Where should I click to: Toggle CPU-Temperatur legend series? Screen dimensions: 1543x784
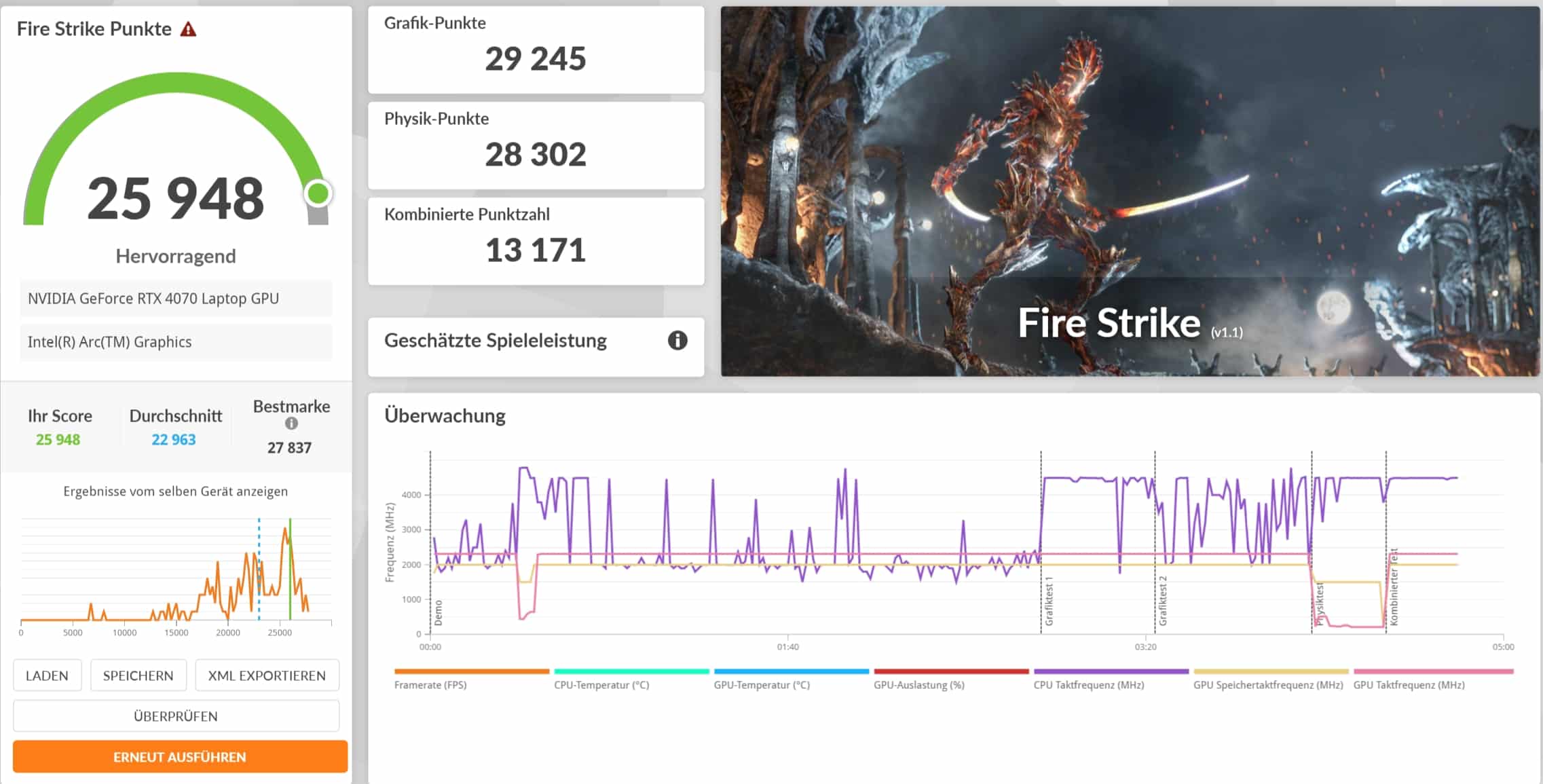pos(601,685)
